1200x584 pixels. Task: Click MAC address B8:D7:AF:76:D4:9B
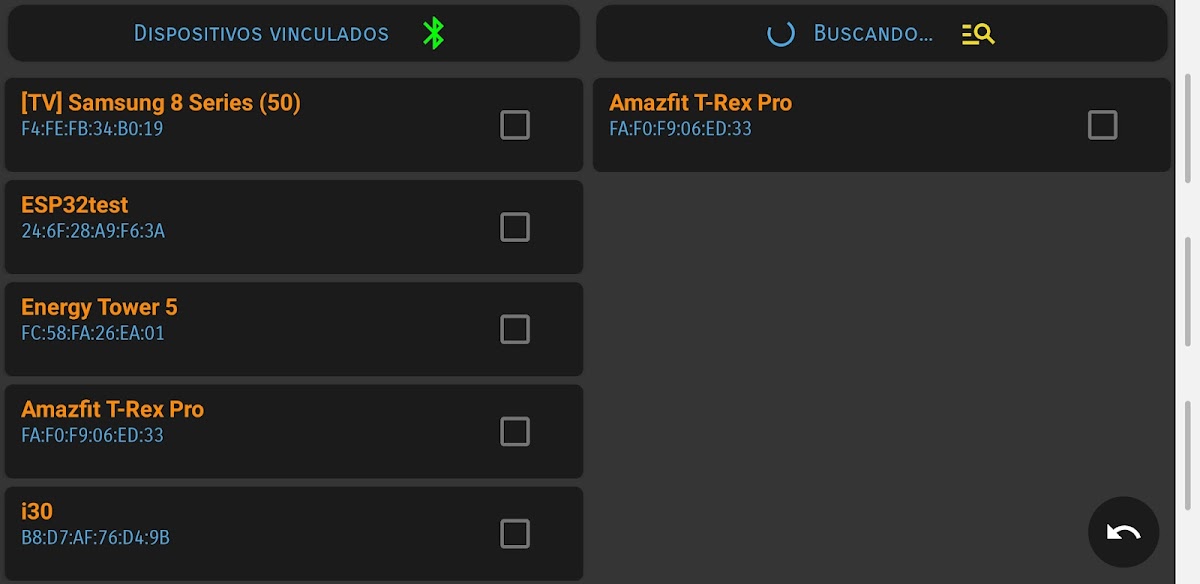95,538
